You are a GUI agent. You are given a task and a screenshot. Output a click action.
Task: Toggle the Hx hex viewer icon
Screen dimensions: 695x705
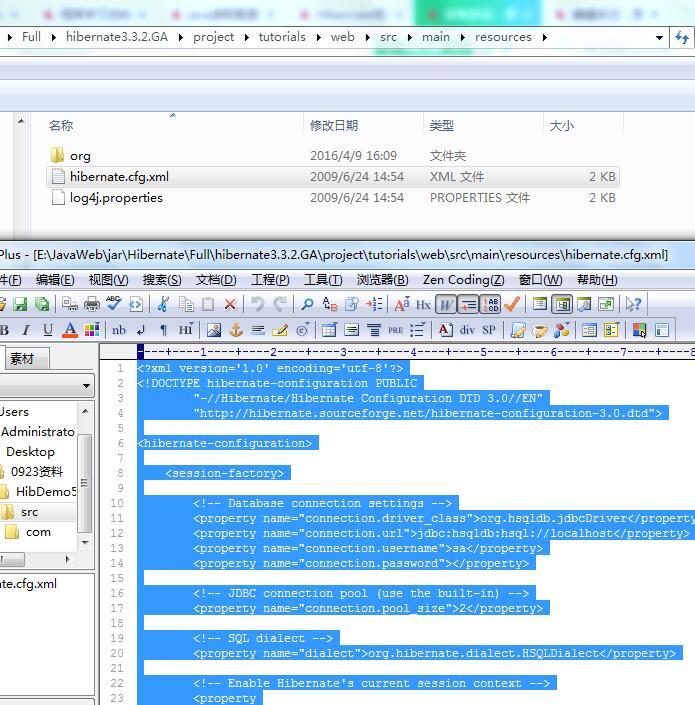423,304
